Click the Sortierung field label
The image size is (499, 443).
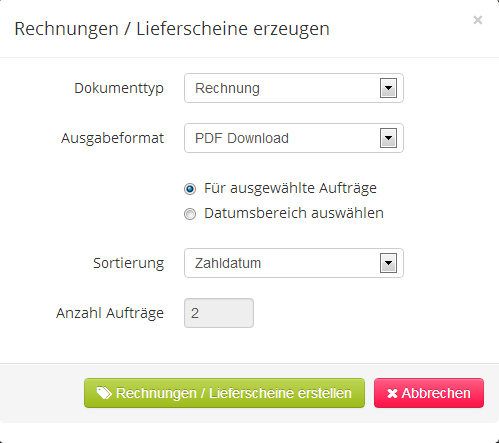point(128,263)
